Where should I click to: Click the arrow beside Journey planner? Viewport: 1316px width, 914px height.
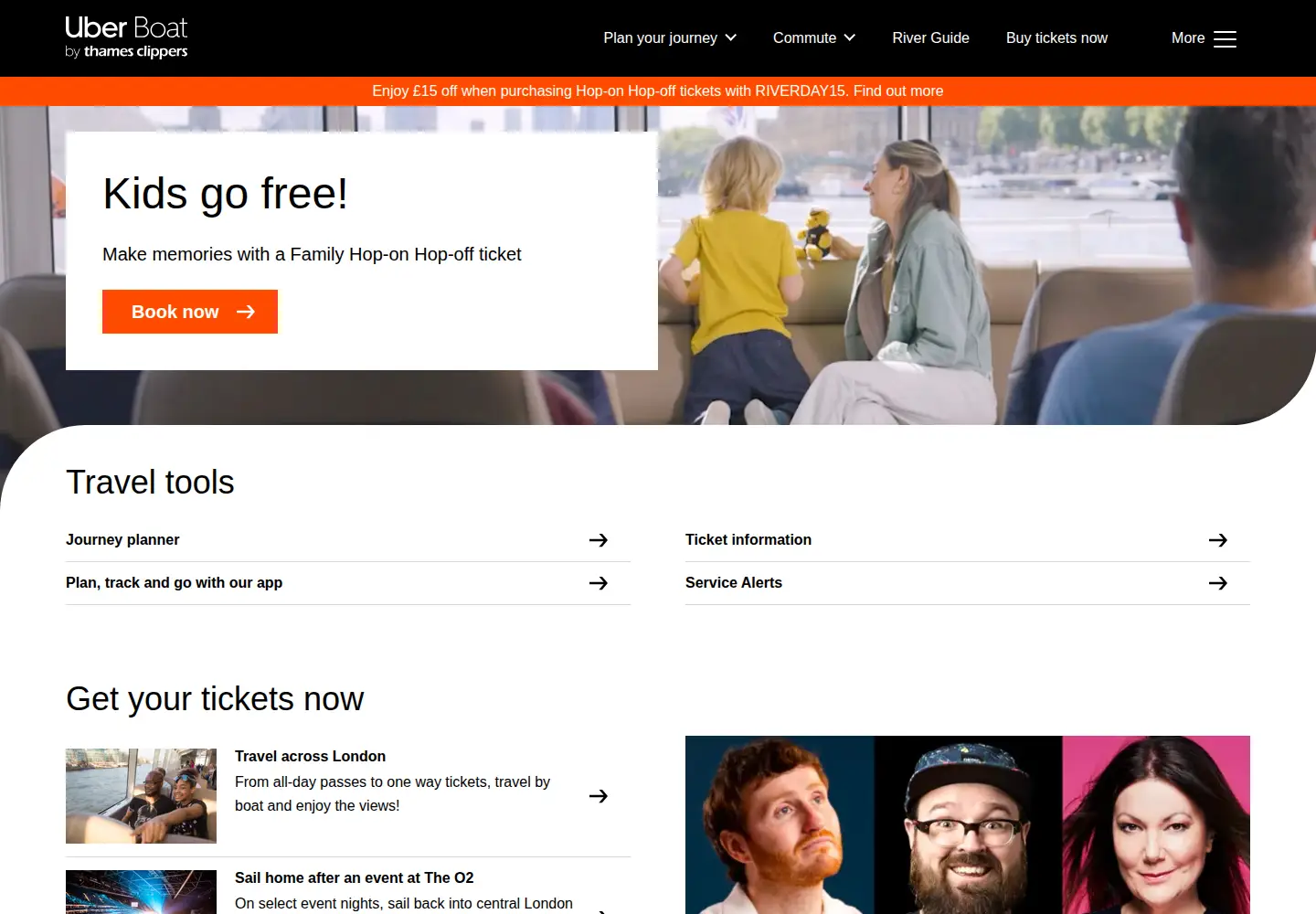click(x=599, y=540)
